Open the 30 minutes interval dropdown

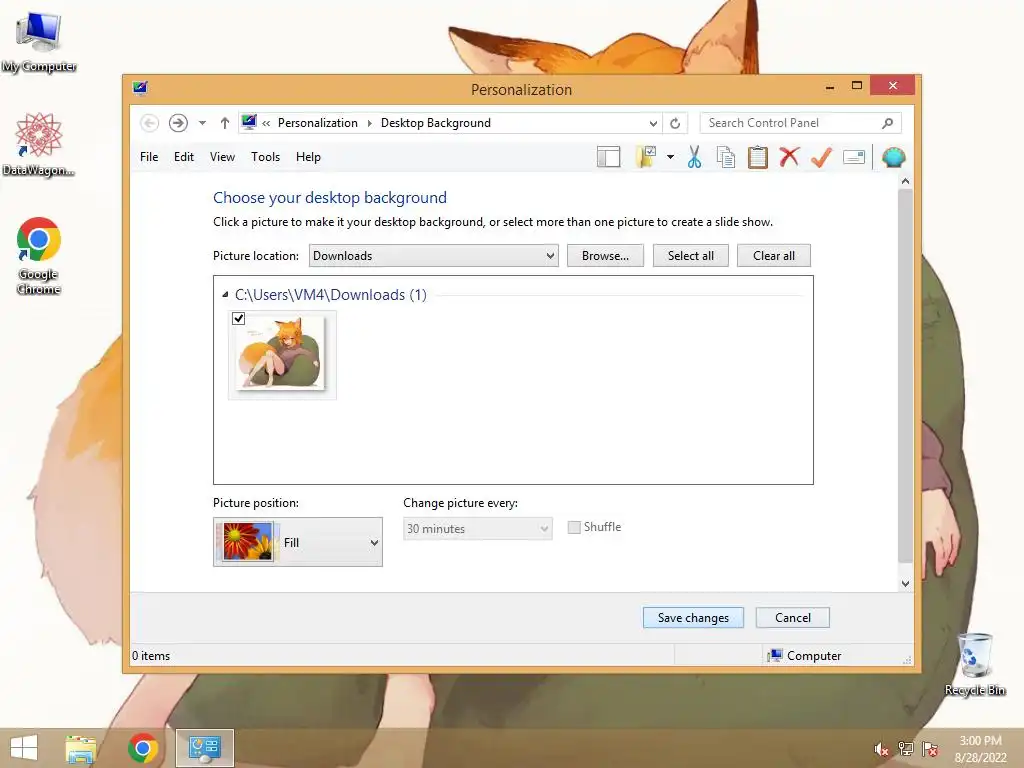pos(477,528)
